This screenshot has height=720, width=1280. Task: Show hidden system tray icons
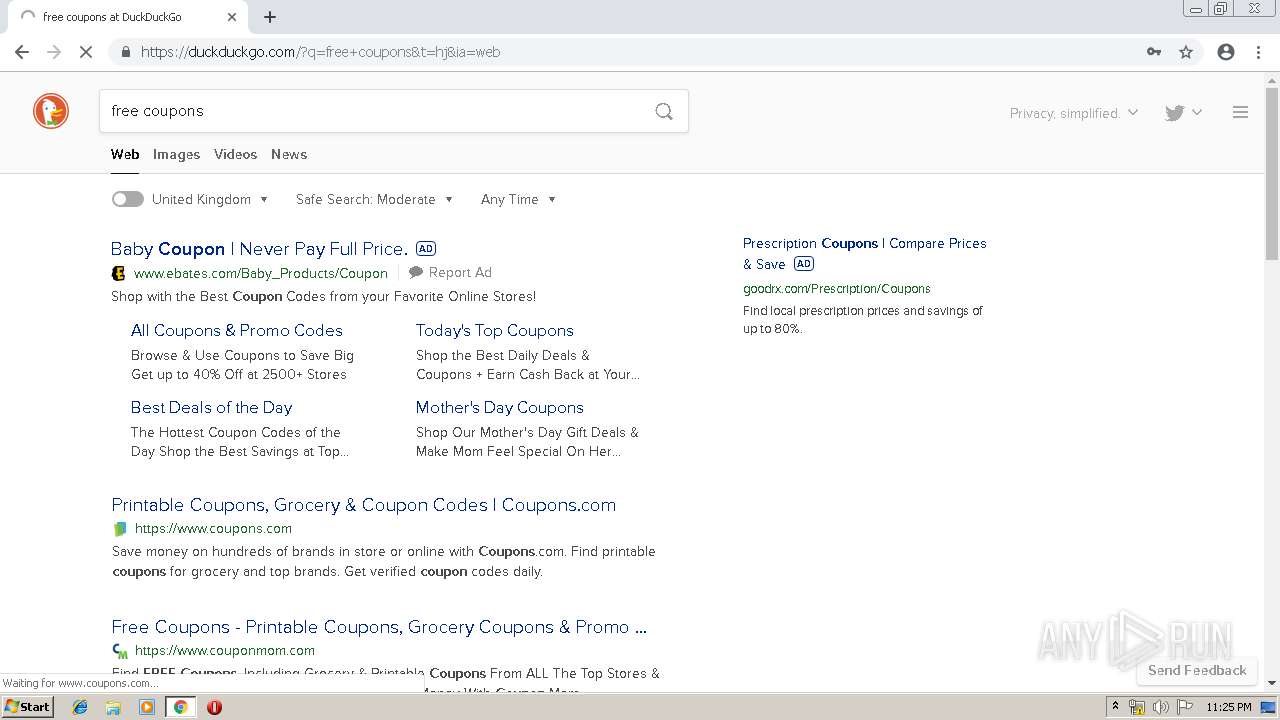(1115, 707)
